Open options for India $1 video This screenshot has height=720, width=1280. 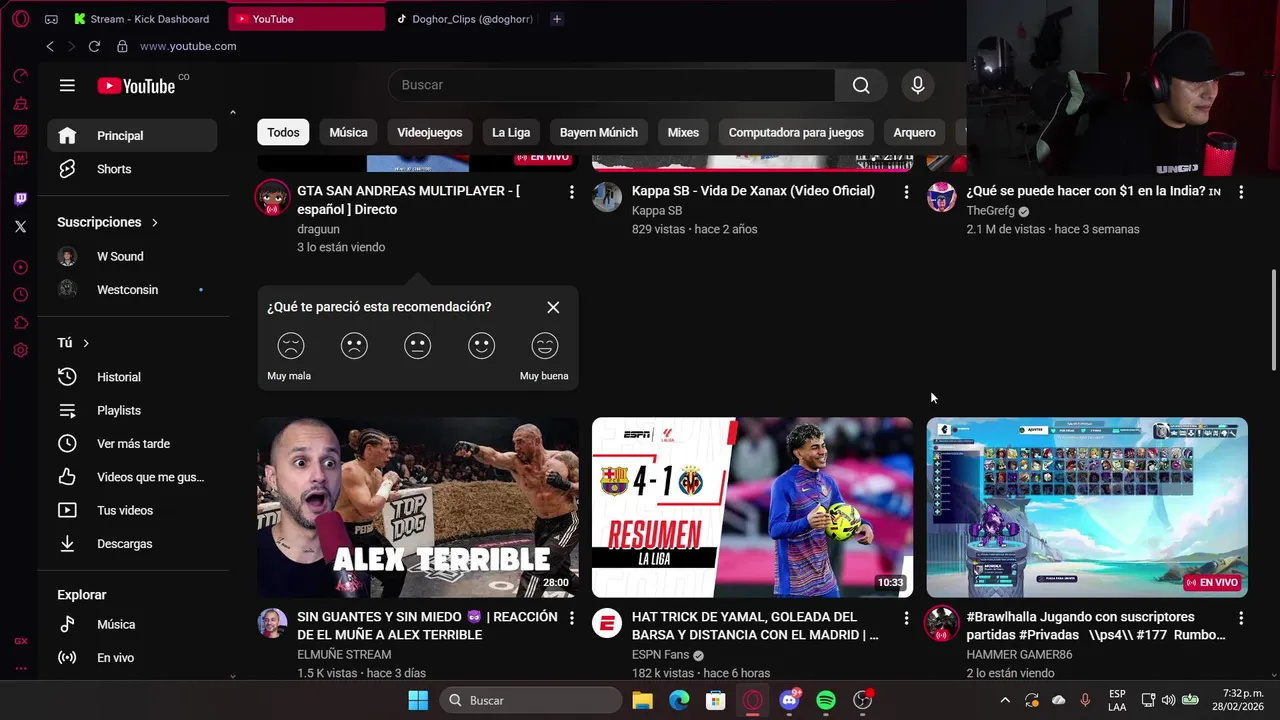pos(1241,191)
